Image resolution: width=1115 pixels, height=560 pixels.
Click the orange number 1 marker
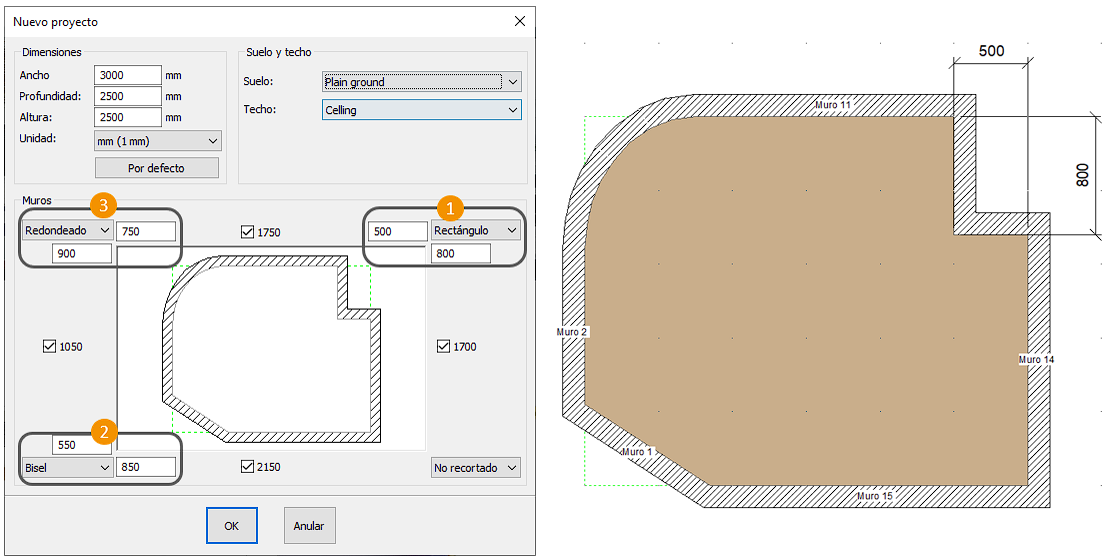[450, 208]
